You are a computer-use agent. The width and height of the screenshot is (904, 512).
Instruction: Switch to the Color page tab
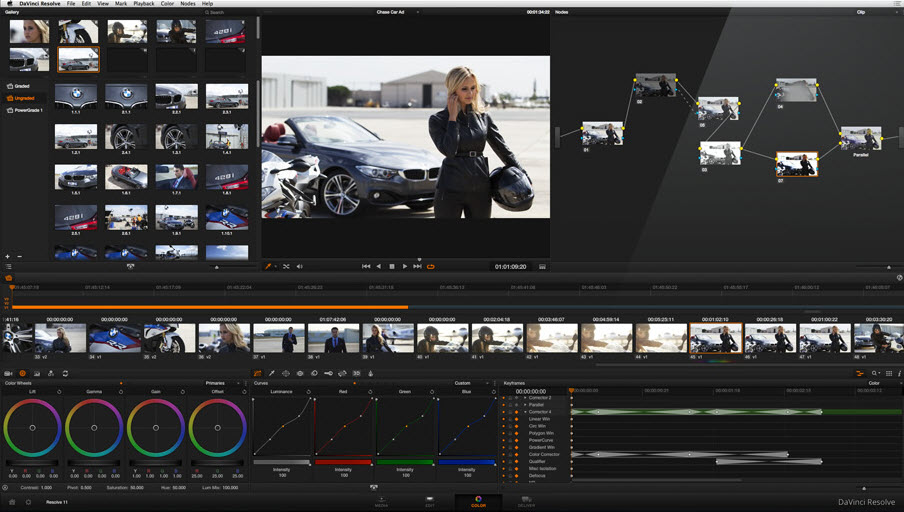click(x=478, y=500)
